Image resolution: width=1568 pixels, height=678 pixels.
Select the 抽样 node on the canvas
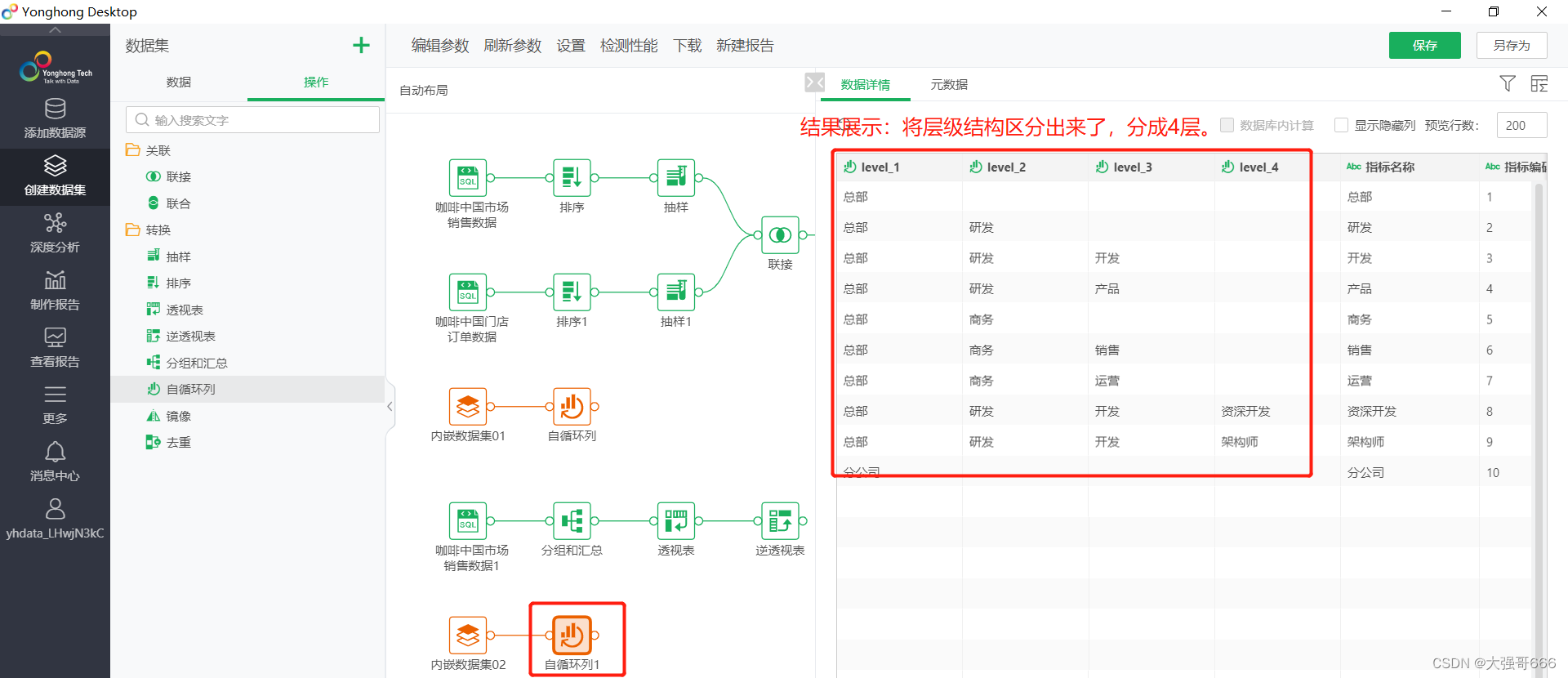(x=676, y=178)
